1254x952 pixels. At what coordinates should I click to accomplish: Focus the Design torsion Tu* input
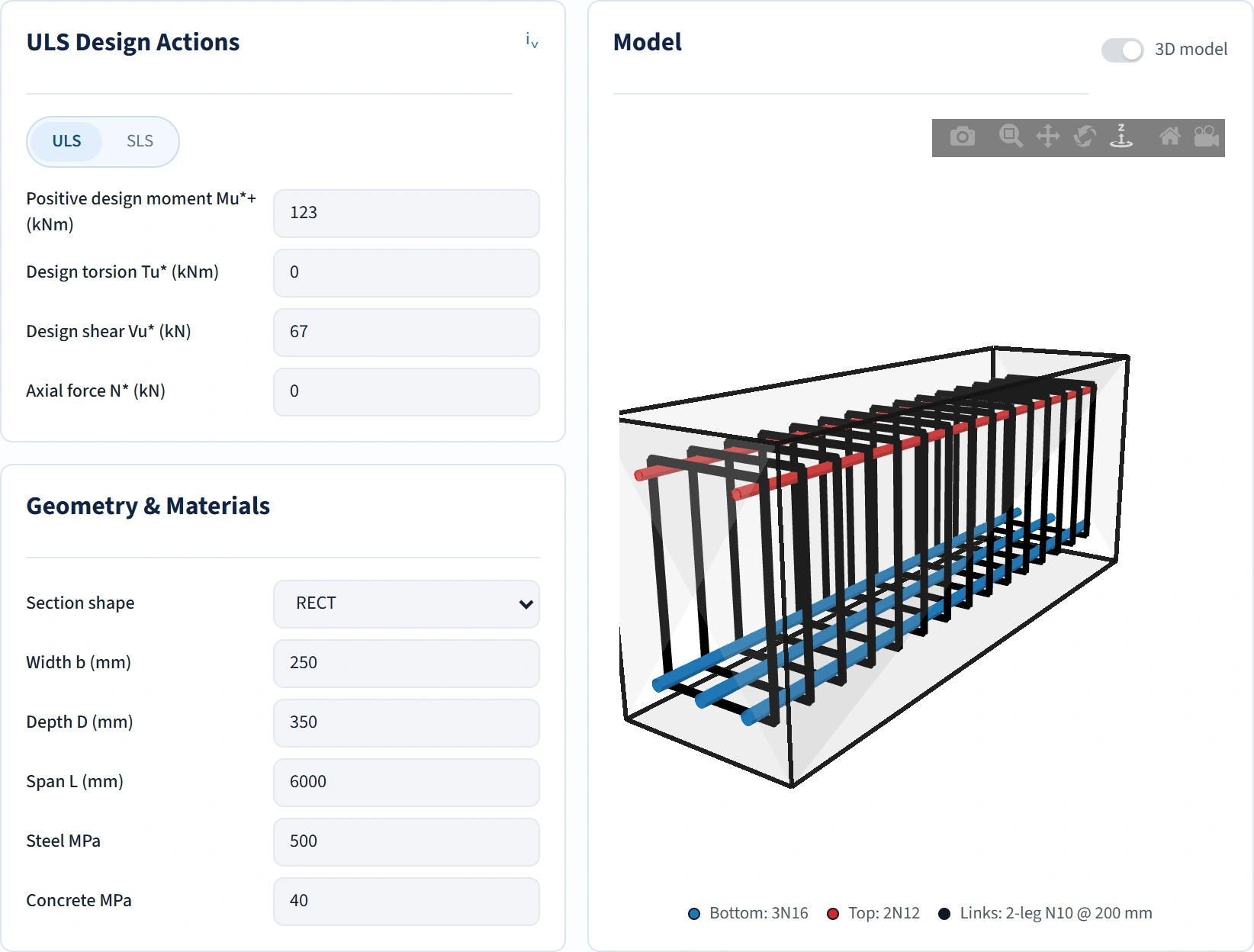click(407, 272)
